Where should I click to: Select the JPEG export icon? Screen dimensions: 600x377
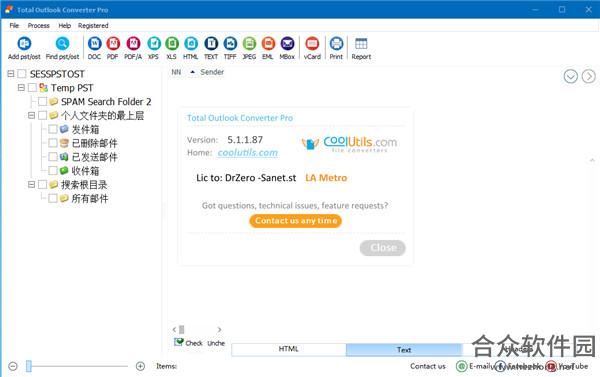[x=249, y=44]
